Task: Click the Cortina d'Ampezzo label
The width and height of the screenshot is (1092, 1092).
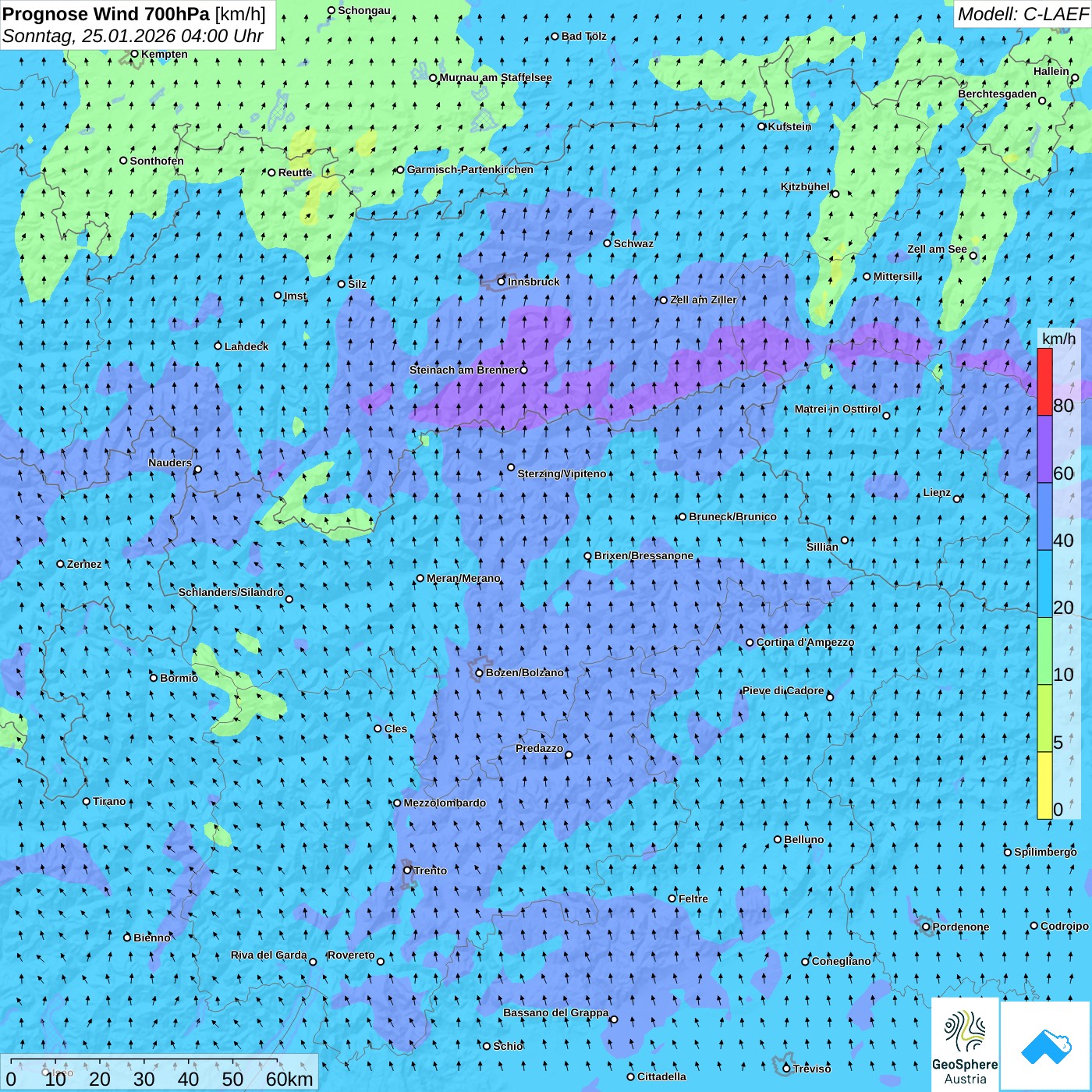Action: click(x=805, y=643)
